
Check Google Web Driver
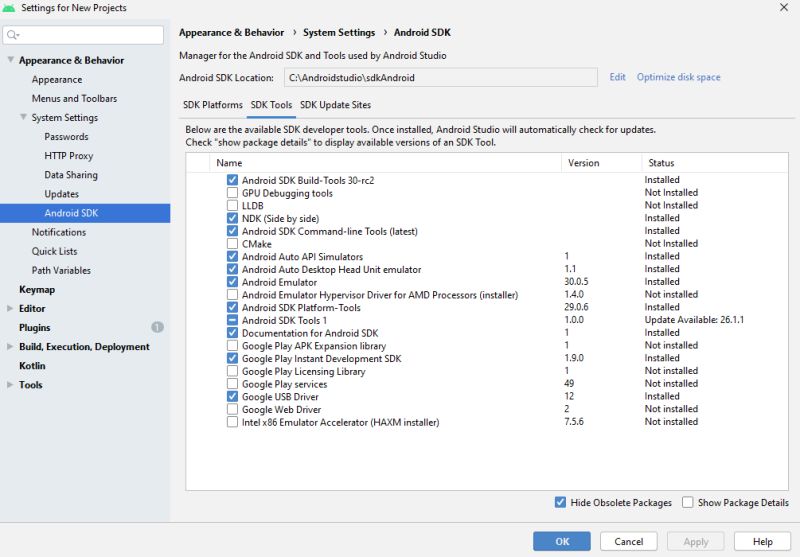[232, 410]
